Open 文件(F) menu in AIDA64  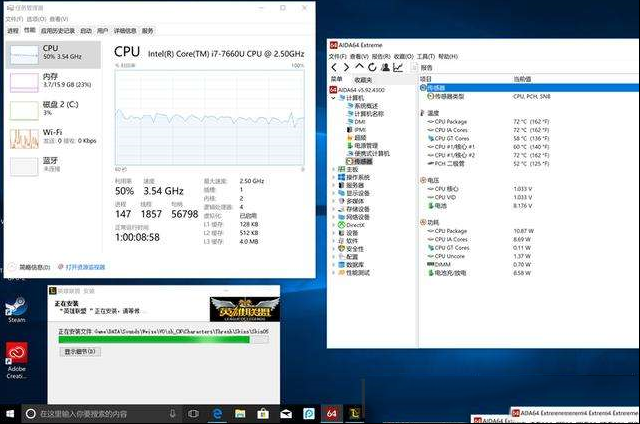point(338,56)
